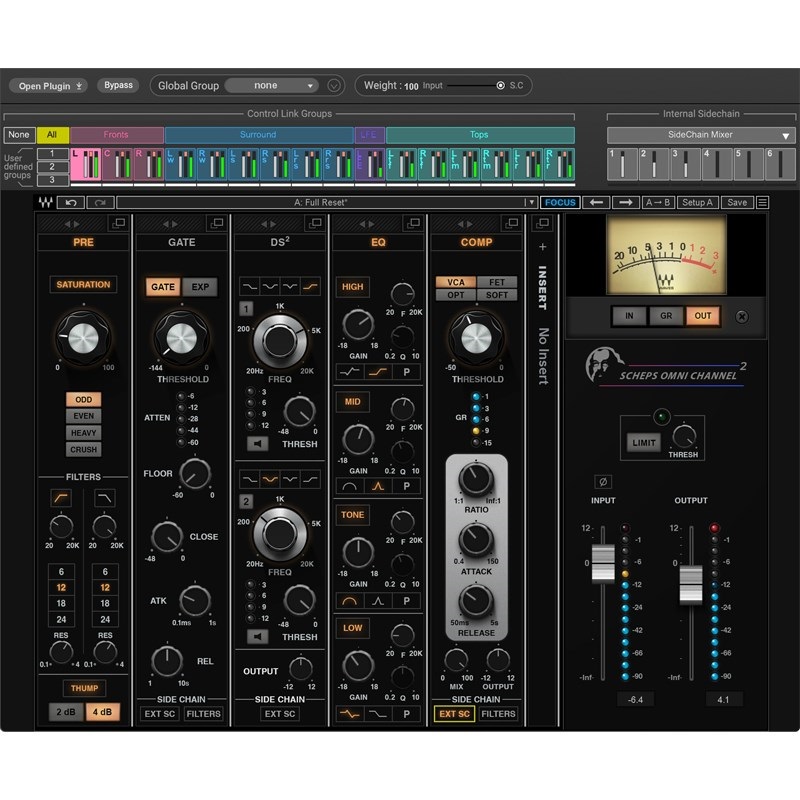Click the Setup A button

[x=697, y=203]
